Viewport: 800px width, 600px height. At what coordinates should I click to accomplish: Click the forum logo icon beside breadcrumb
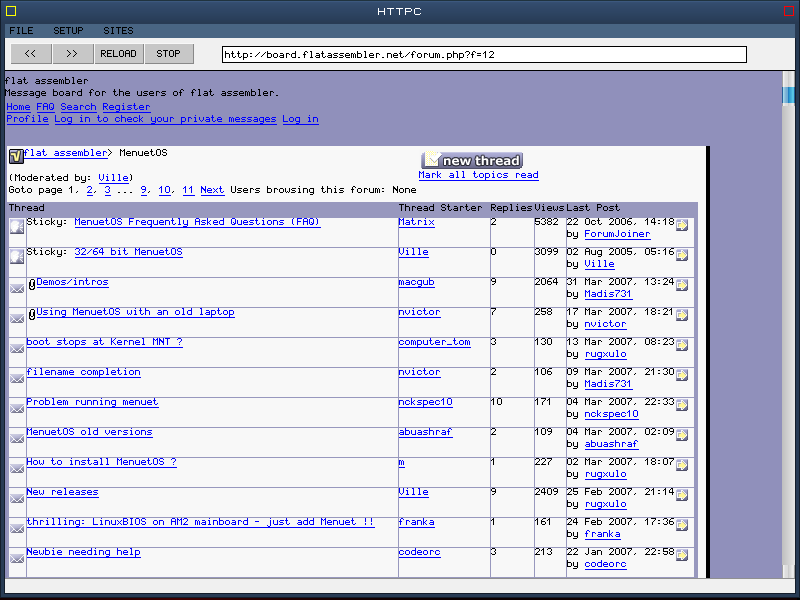pyautogui.click(x=16, y=156)
